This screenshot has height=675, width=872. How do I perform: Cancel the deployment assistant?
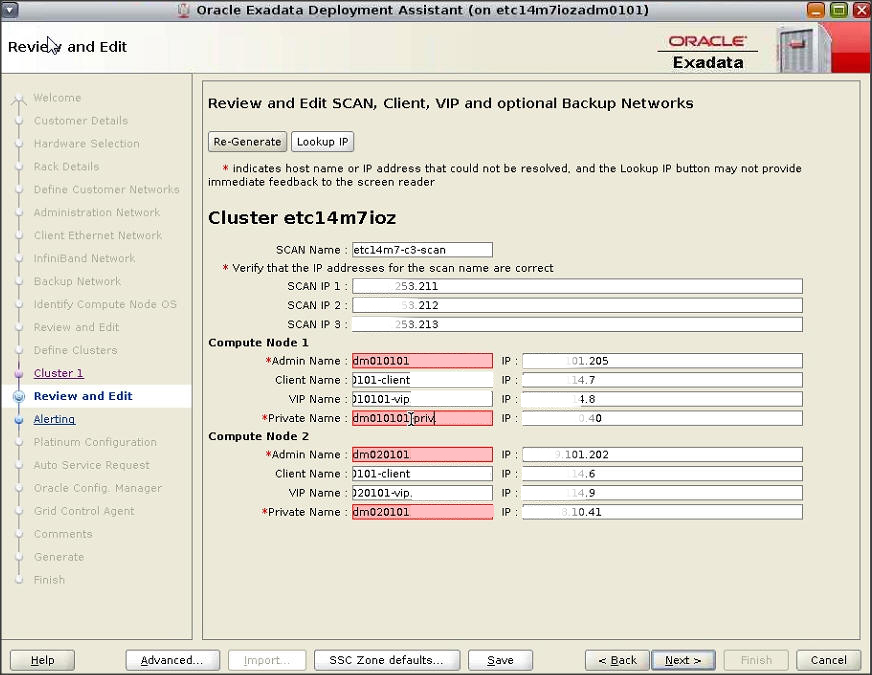(829, 660)
